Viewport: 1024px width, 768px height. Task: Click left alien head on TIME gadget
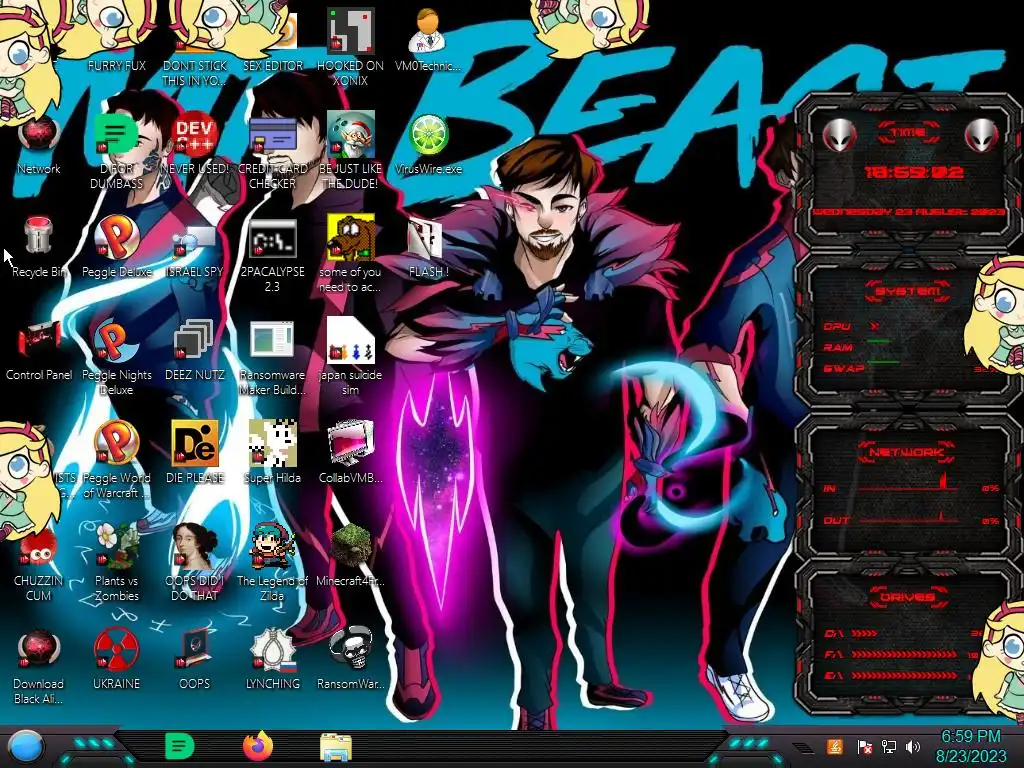(839, 135)
